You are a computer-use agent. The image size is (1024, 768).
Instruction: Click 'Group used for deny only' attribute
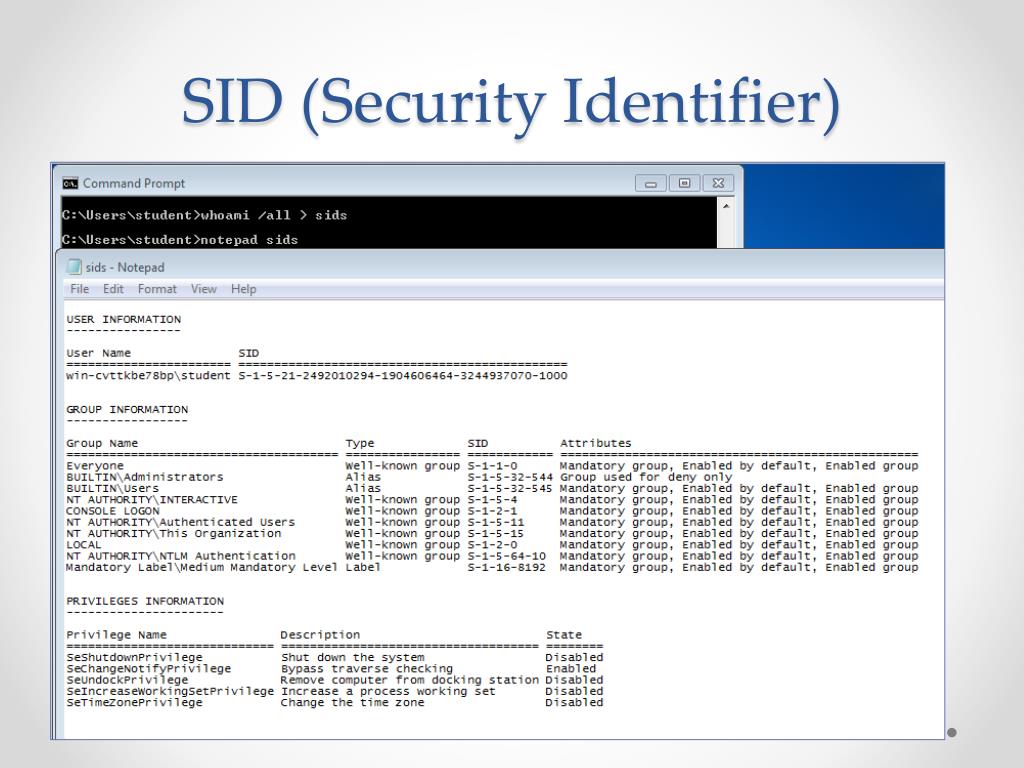pos(646,477)
